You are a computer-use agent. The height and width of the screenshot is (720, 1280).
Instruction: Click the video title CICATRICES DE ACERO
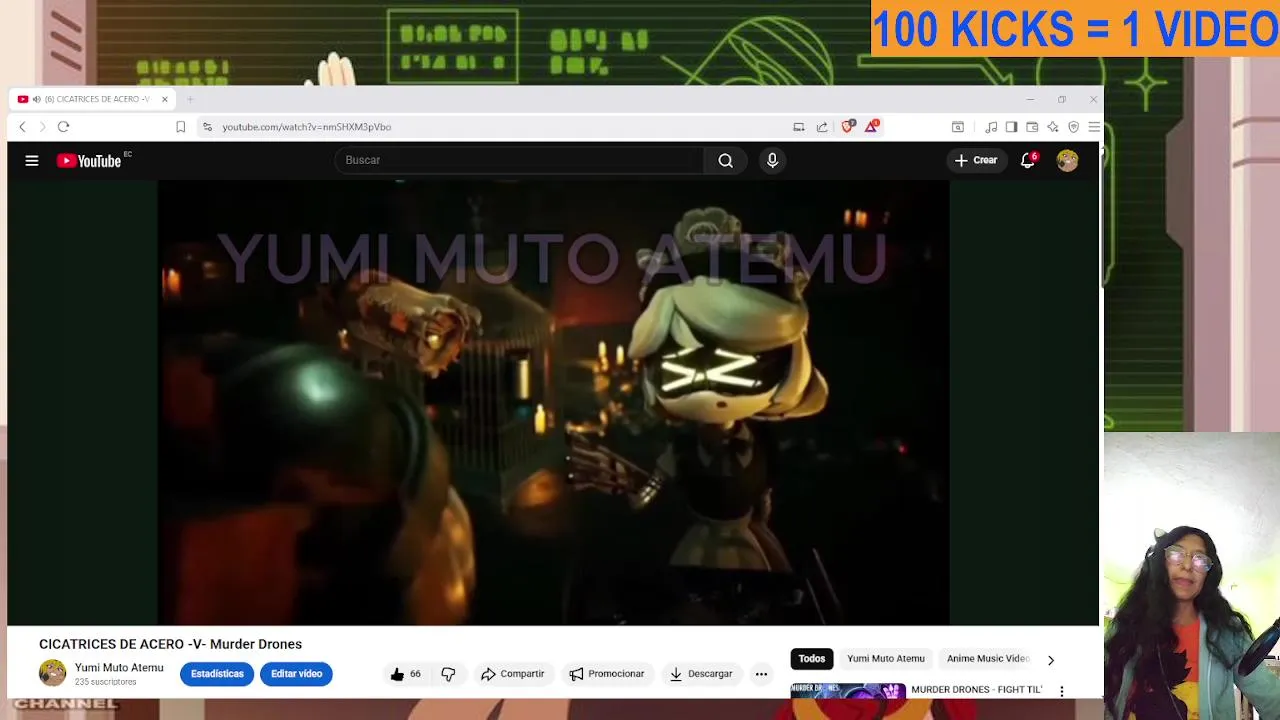[x=170, y=644]
